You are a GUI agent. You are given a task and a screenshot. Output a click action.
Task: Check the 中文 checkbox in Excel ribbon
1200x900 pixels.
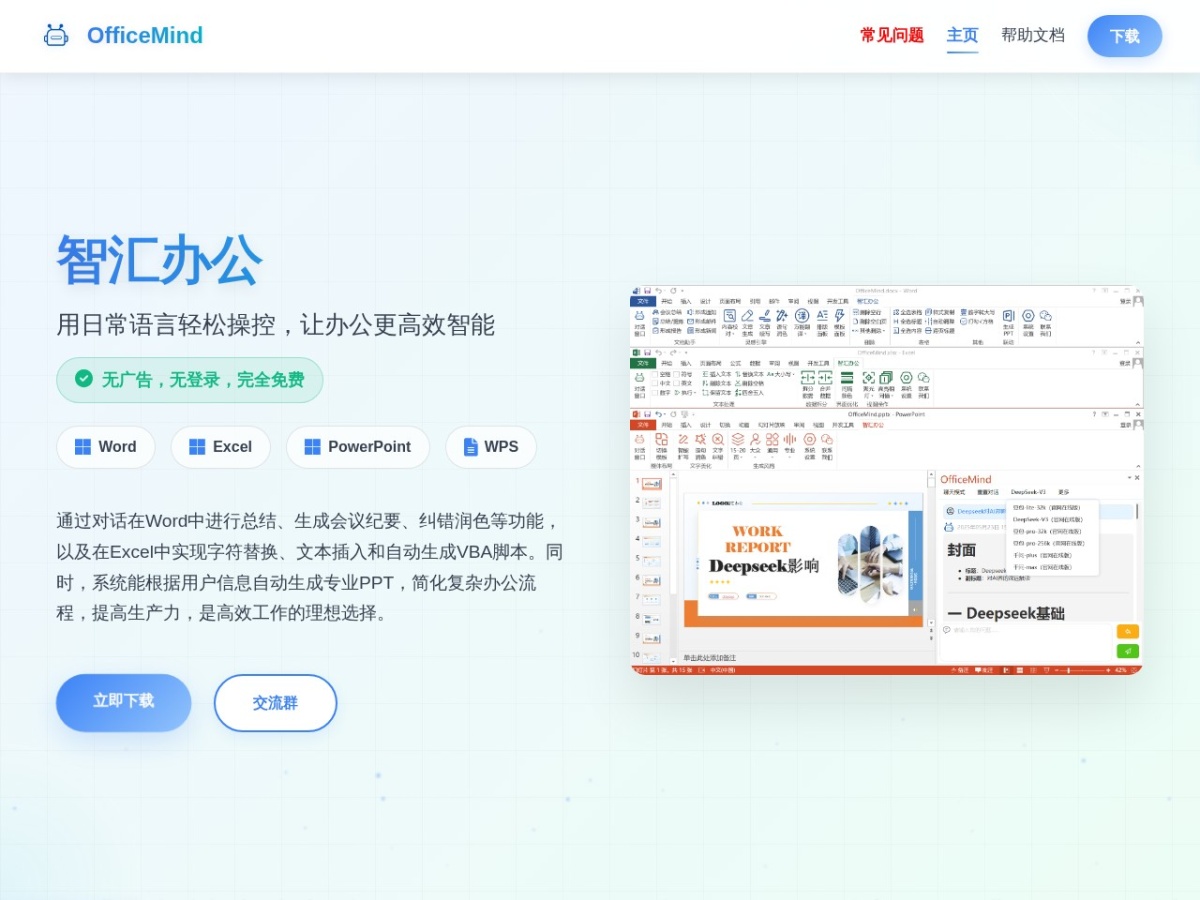[656, 383]
